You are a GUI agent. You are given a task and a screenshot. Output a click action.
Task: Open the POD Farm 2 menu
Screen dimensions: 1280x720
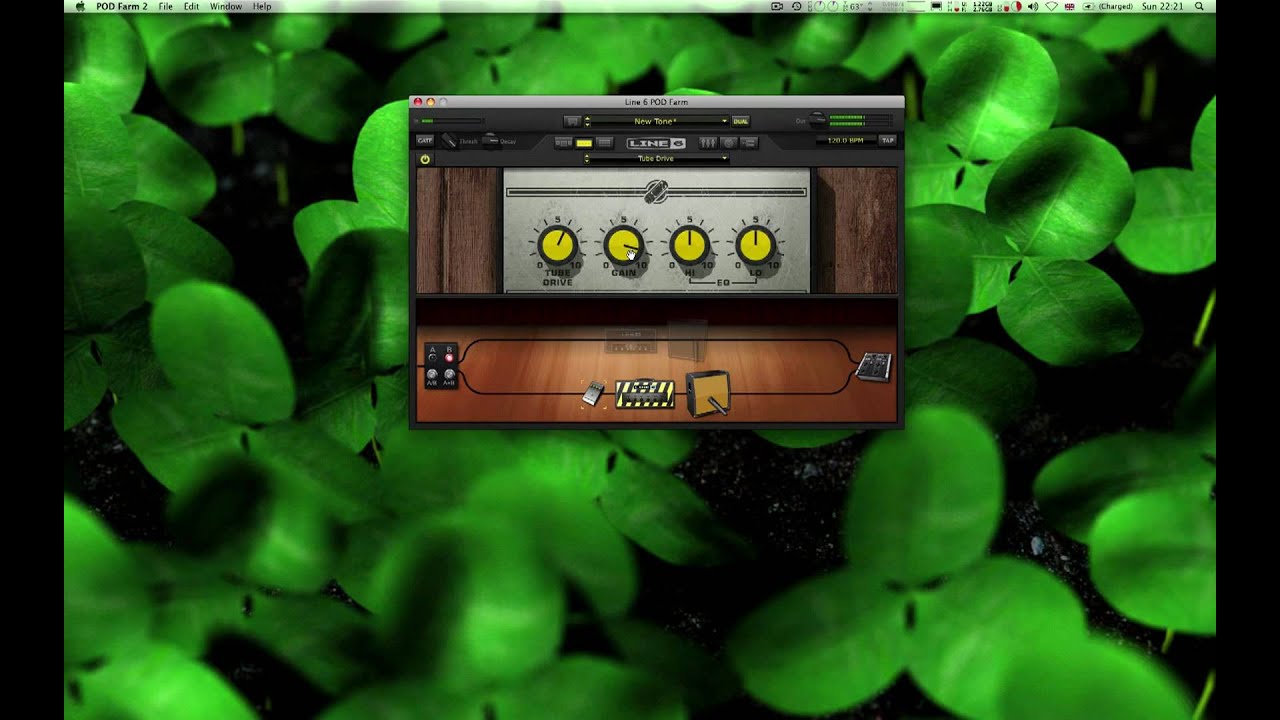(121, 6)
